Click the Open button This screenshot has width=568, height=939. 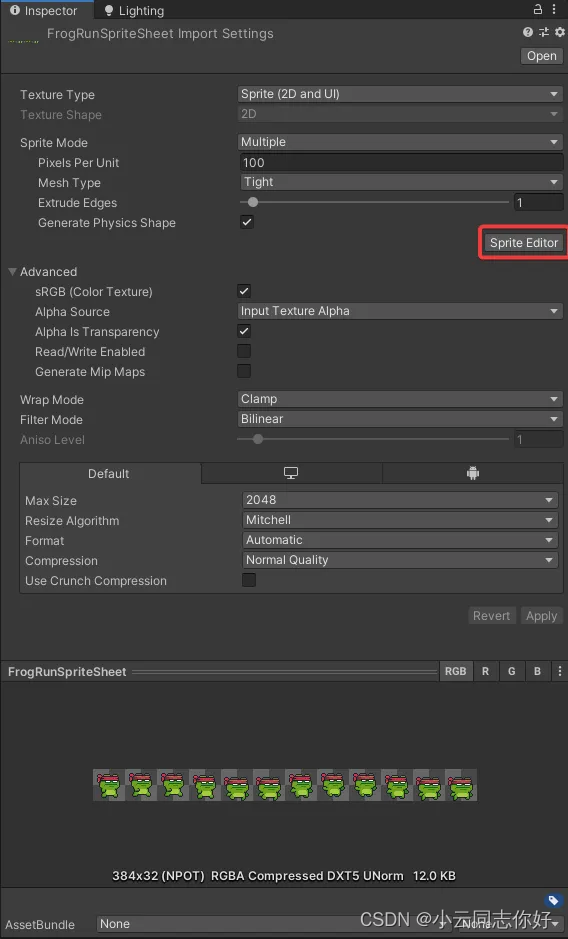[x=542, y=56]
